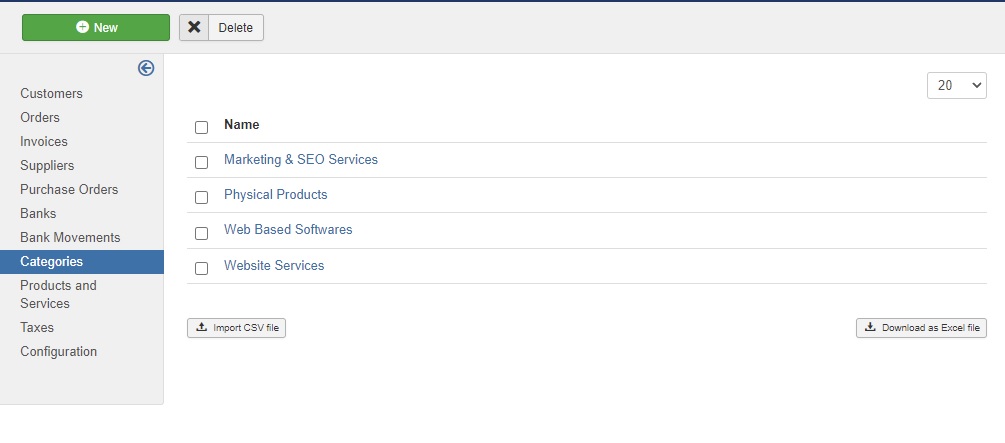This screenshot has height=443, width=1005.
Task: Click the download icon on Excel export
Action: pyautogui.click(x=870, y=327)
